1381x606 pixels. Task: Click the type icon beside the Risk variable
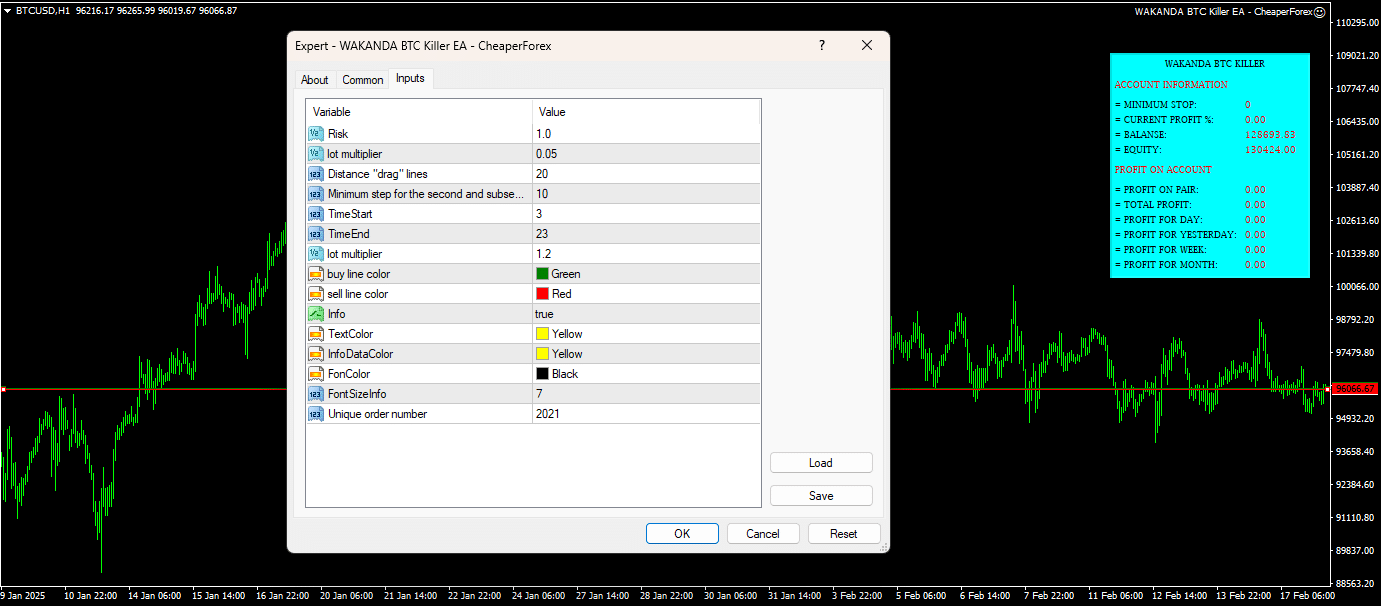(316, 134)
